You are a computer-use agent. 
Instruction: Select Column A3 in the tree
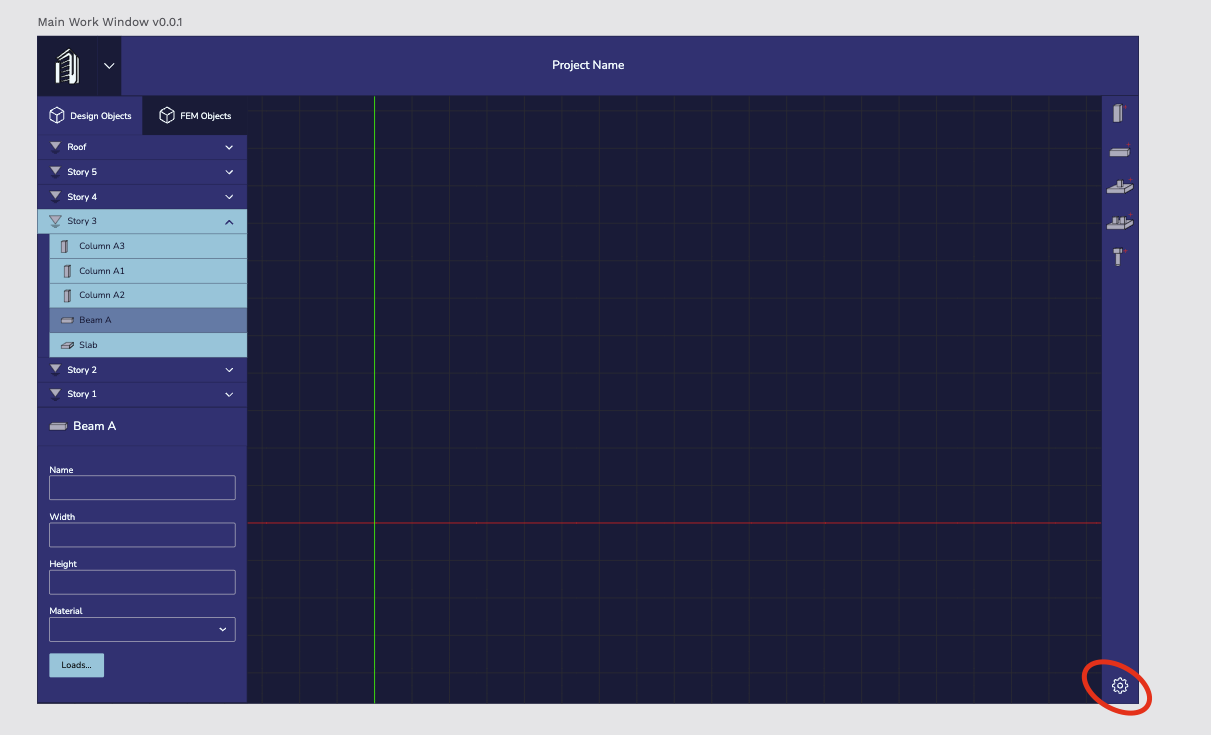pyautogui.click(x=148, y=246)
